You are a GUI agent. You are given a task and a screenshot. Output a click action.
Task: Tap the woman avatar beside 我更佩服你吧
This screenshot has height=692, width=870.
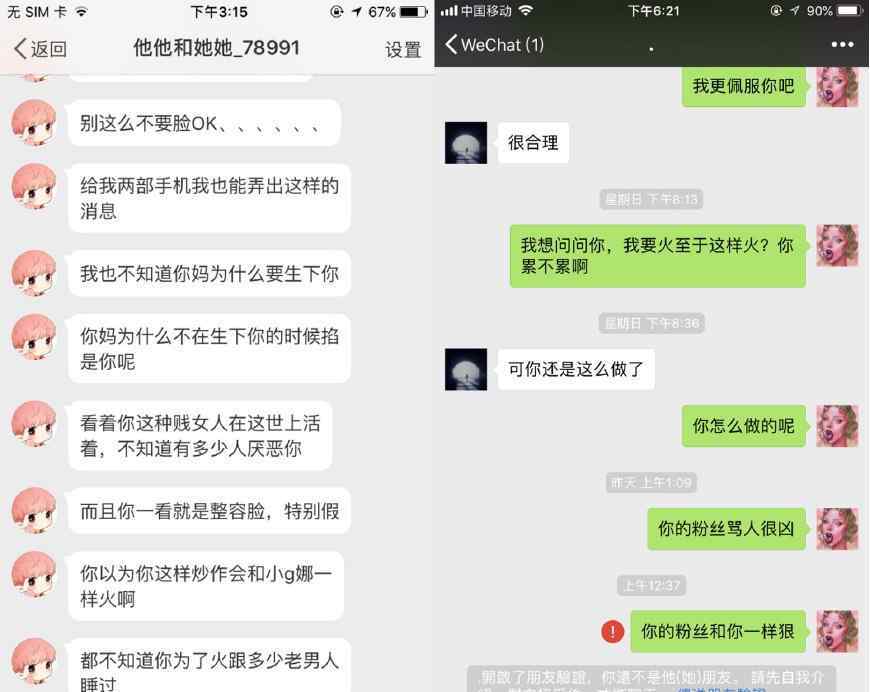point(837,86)
